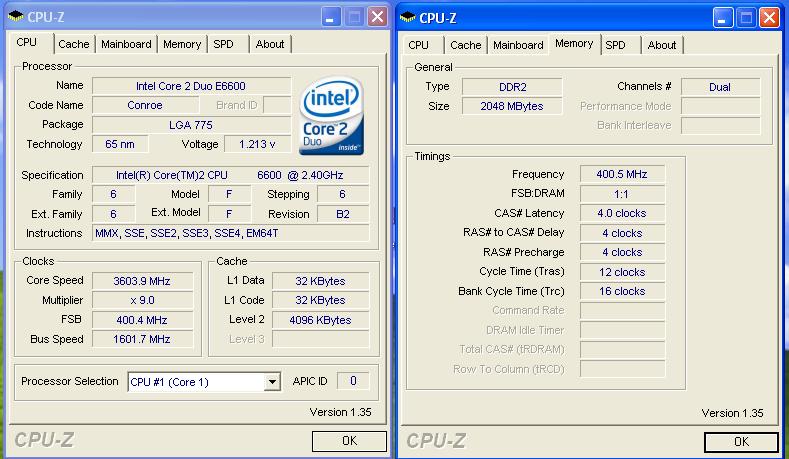Click the RAS# Precharge value 4 clocks
789x459 pixels.
pyautogui.click(x=622, y=252)
